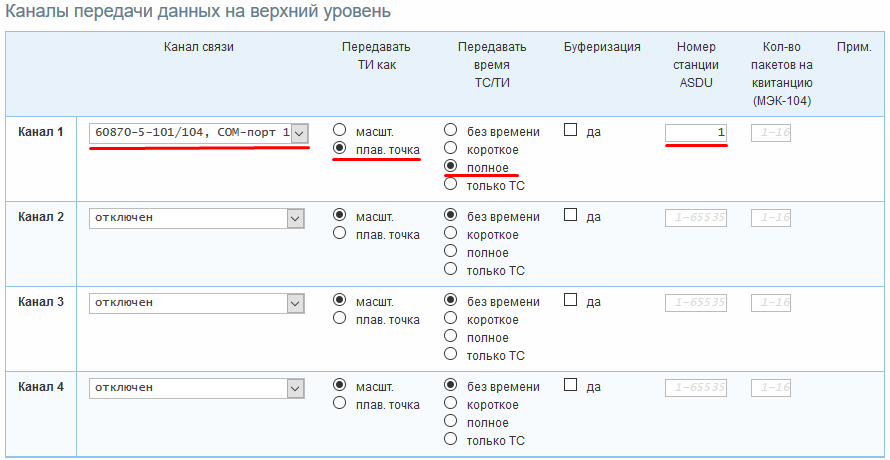This screenshot has width=890, height=460.
Task: Choose 'только ТС' for Канал 4
Action: (451, 439)
